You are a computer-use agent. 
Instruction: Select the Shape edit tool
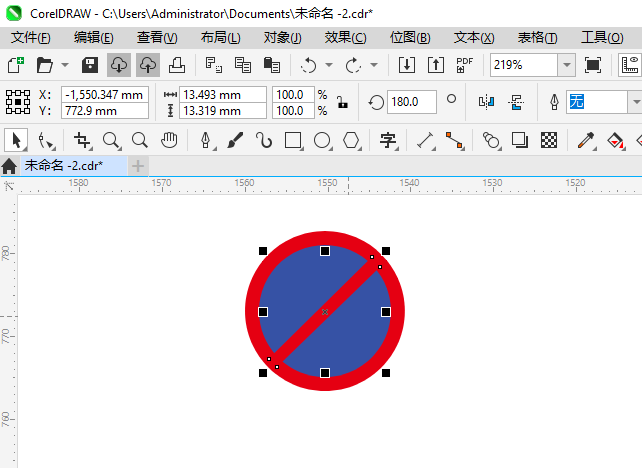click(46, 141)
